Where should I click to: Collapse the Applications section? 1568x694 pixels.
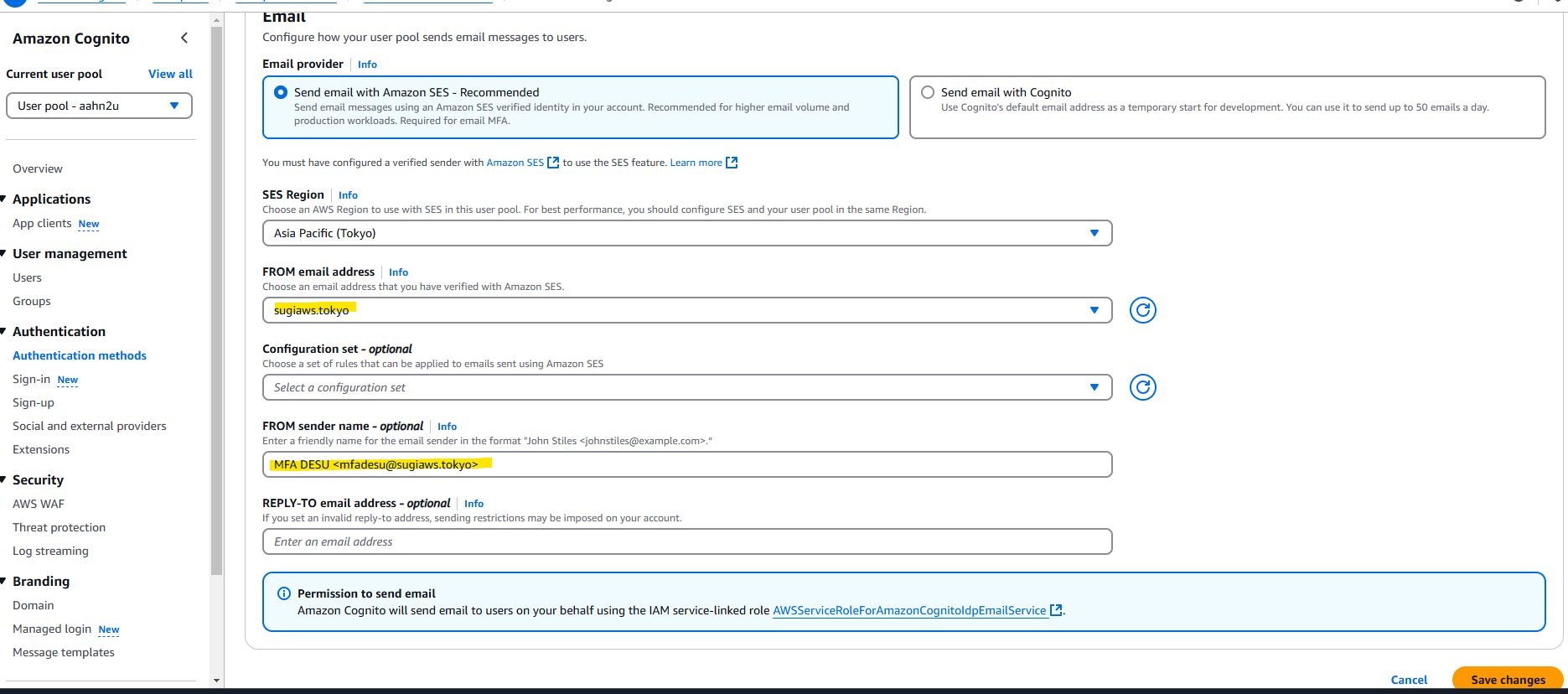[x=3, y=199]
